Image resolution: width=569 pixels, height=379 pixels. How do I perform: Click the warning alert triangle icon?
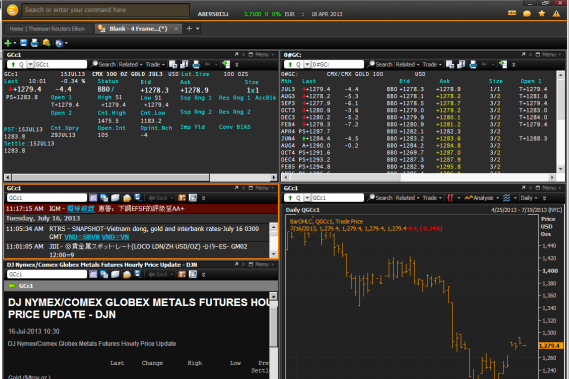click(556, 13)
